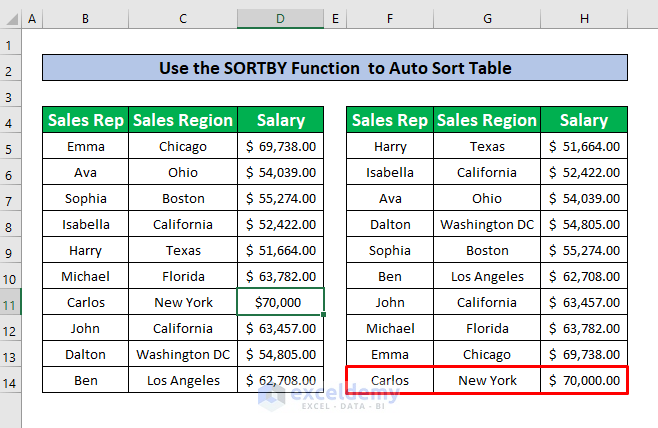Select column B header
The image size is (658, 428).
click(86, 20)
